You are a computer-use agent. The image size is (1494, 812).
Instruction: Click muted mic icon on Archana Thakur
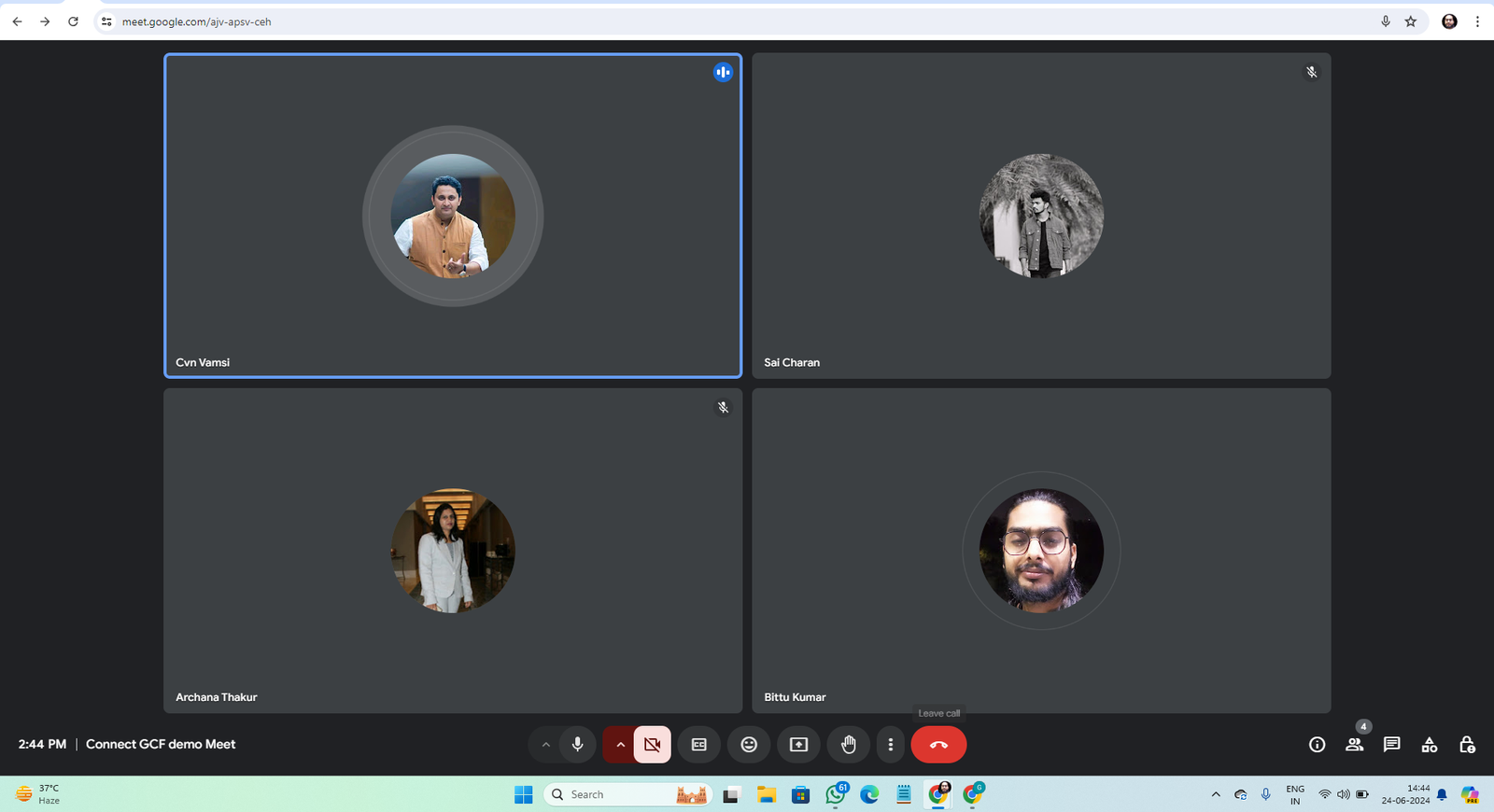[723, 408]
